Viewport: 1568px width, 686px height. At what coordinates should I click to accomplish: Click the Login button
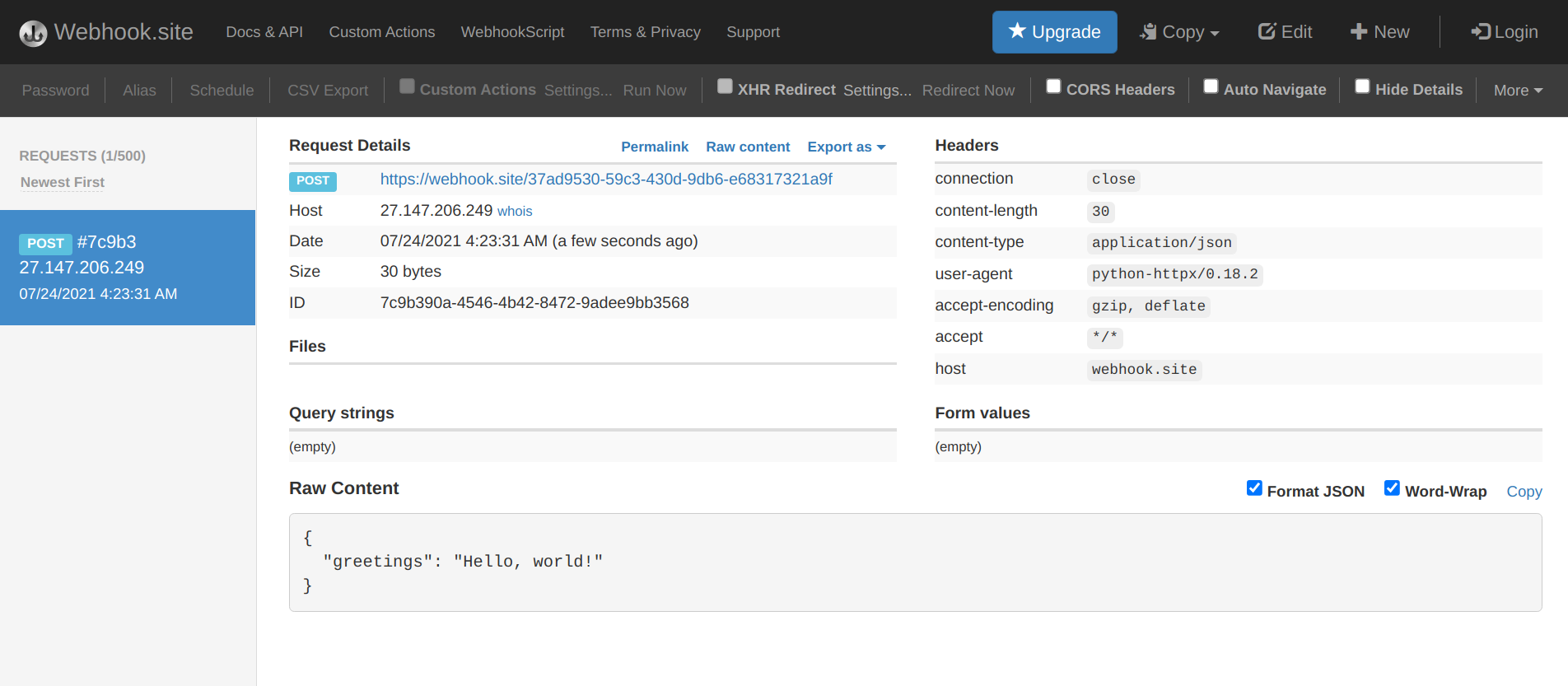(1504, 32)
